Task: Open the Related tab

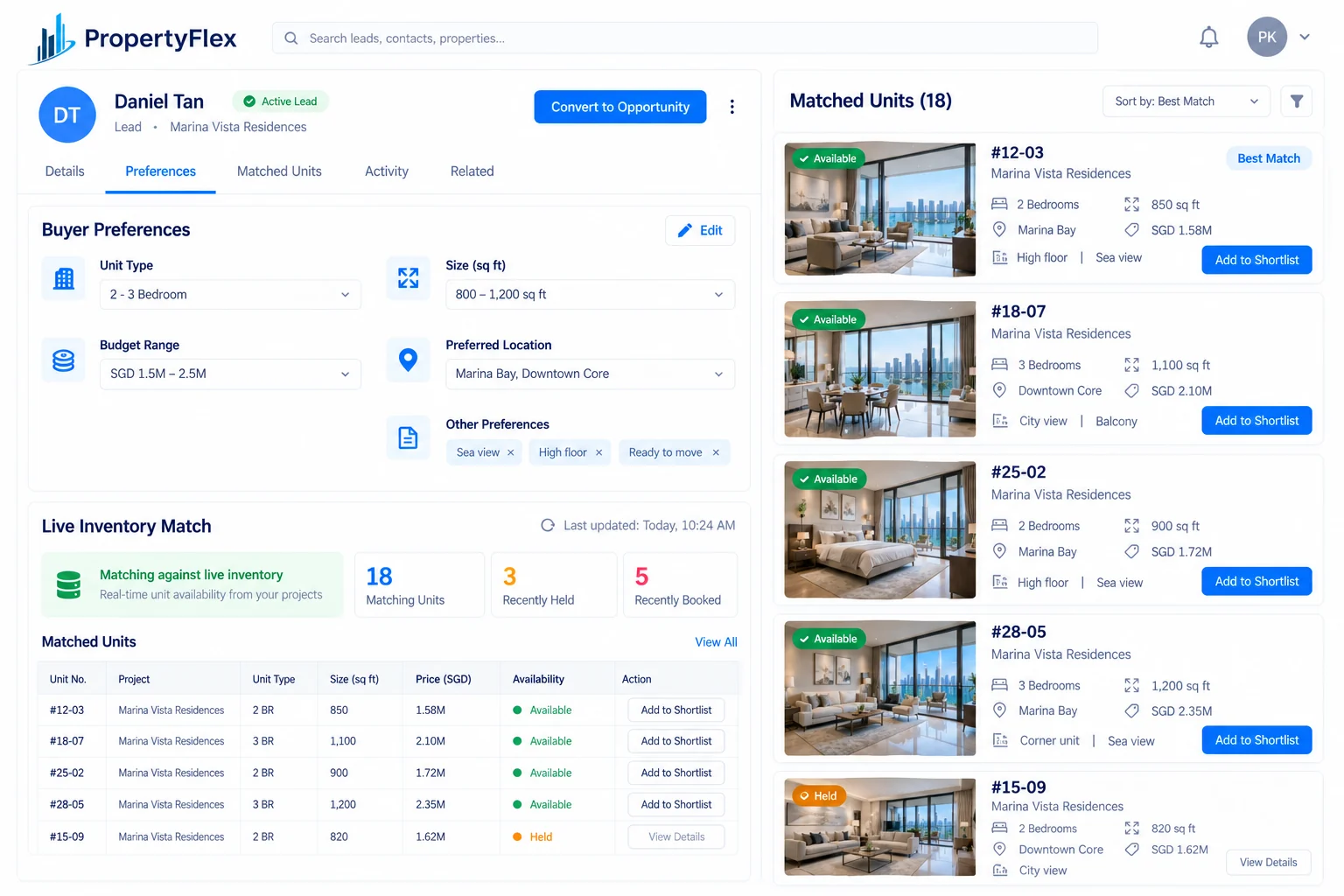Action: [472, 171]
